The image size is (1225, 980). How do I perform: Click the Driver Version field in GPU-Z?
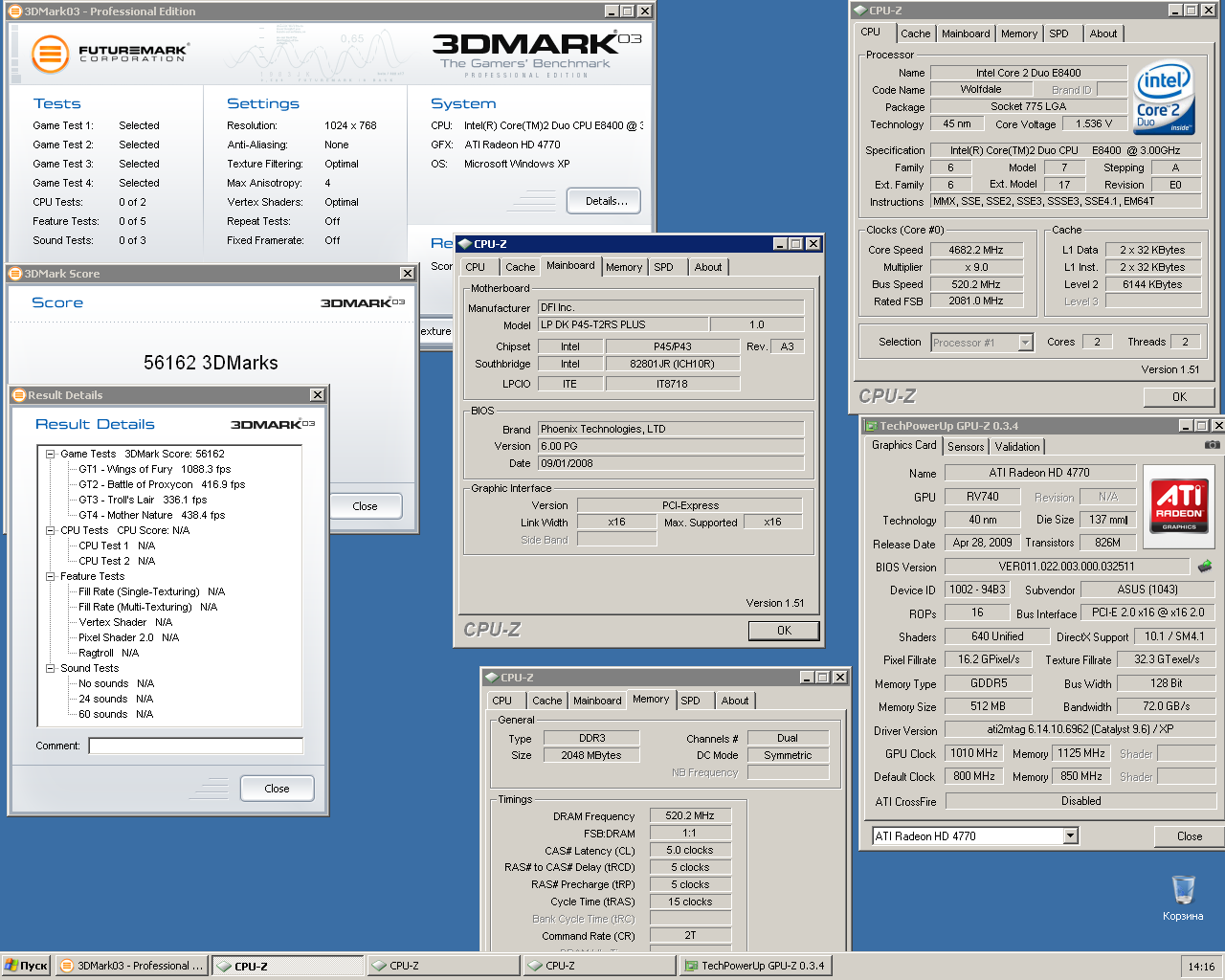(1080, 729)
